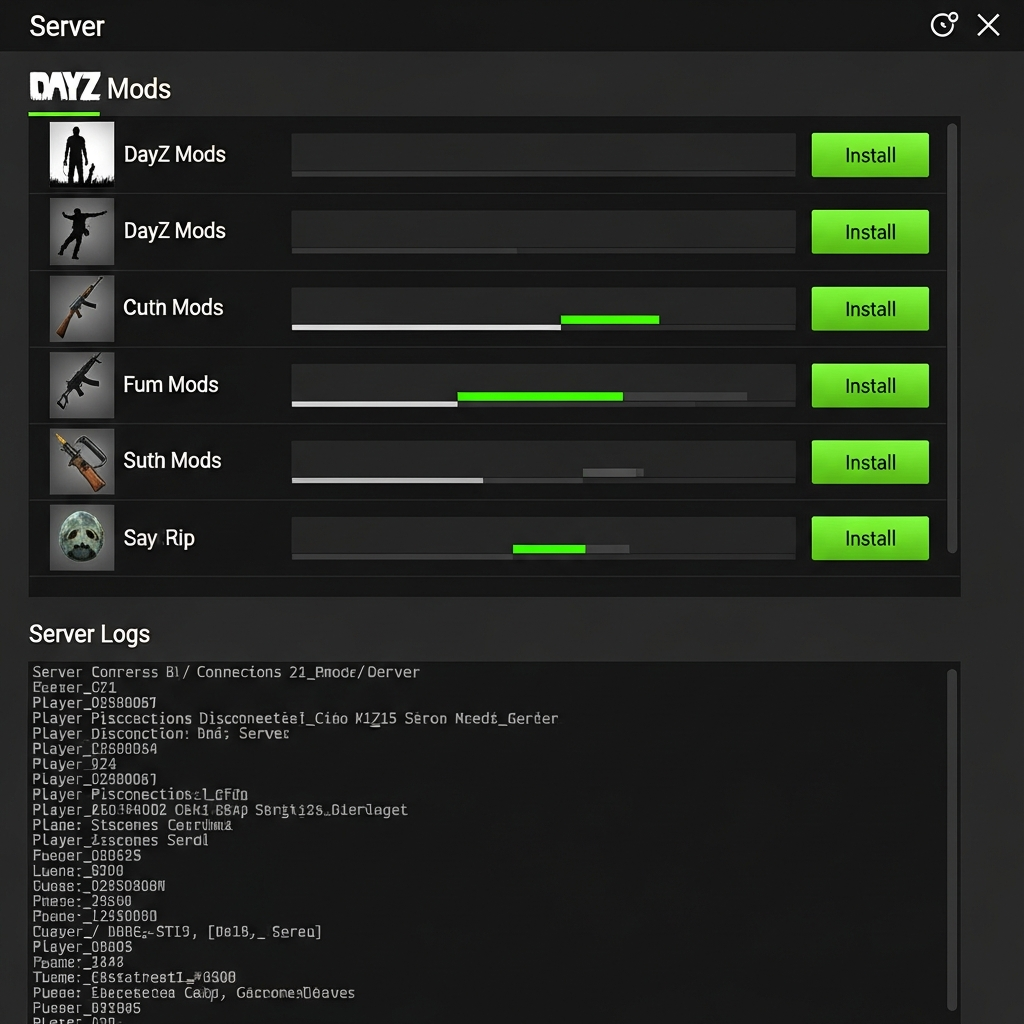The image size is (1024, 1024).
Task: Click the Server title in the header
Action: tap(66, 26)
